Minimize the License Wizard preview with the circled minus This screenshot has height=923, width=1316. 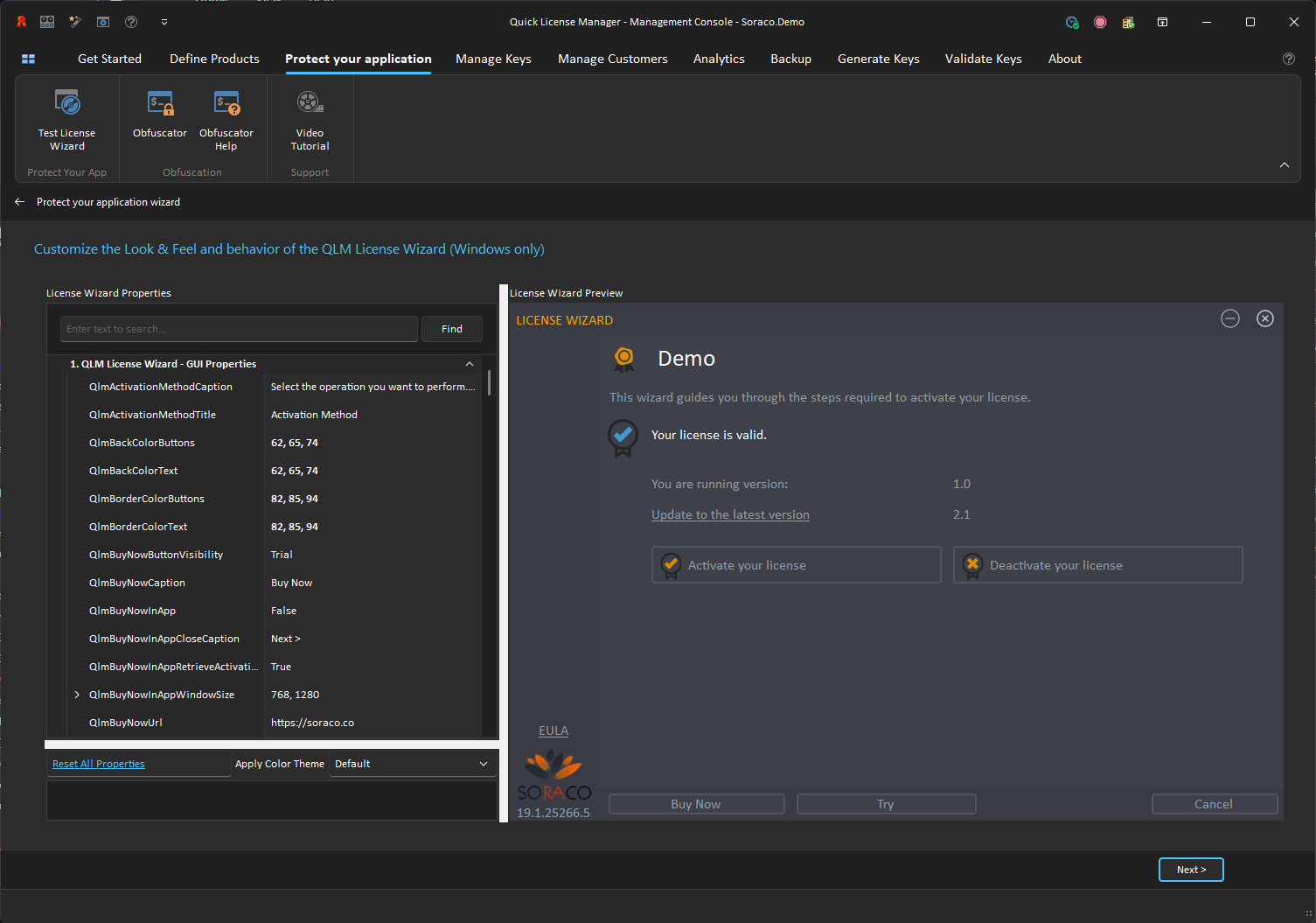(1230, 318)
